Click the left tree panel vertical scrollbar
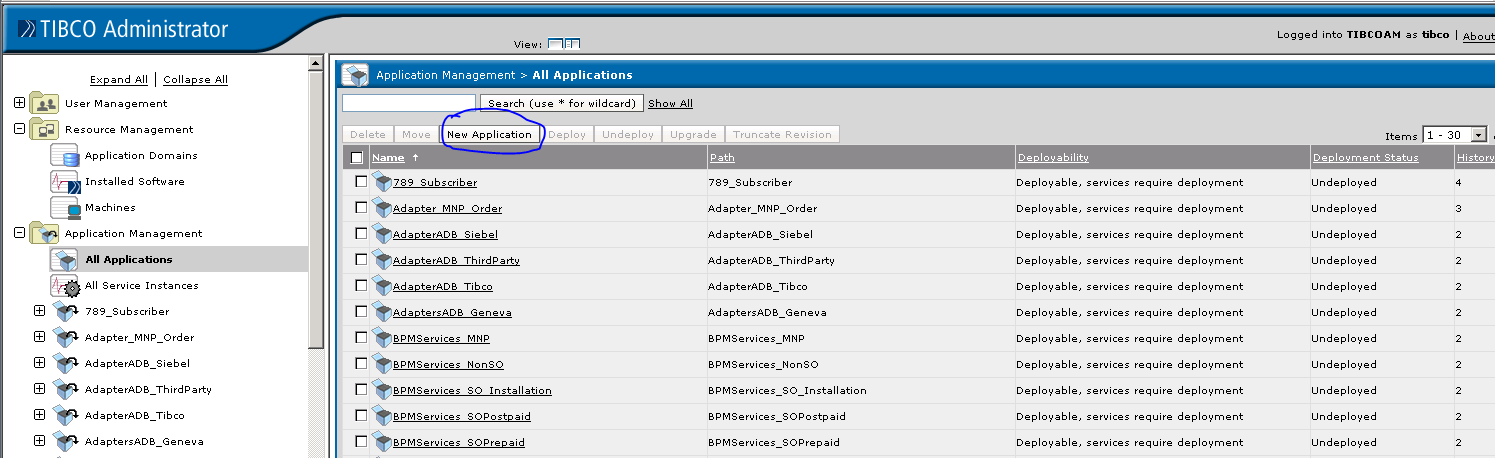This screenshot has width=1495, height=458. (x=316, y=210)
